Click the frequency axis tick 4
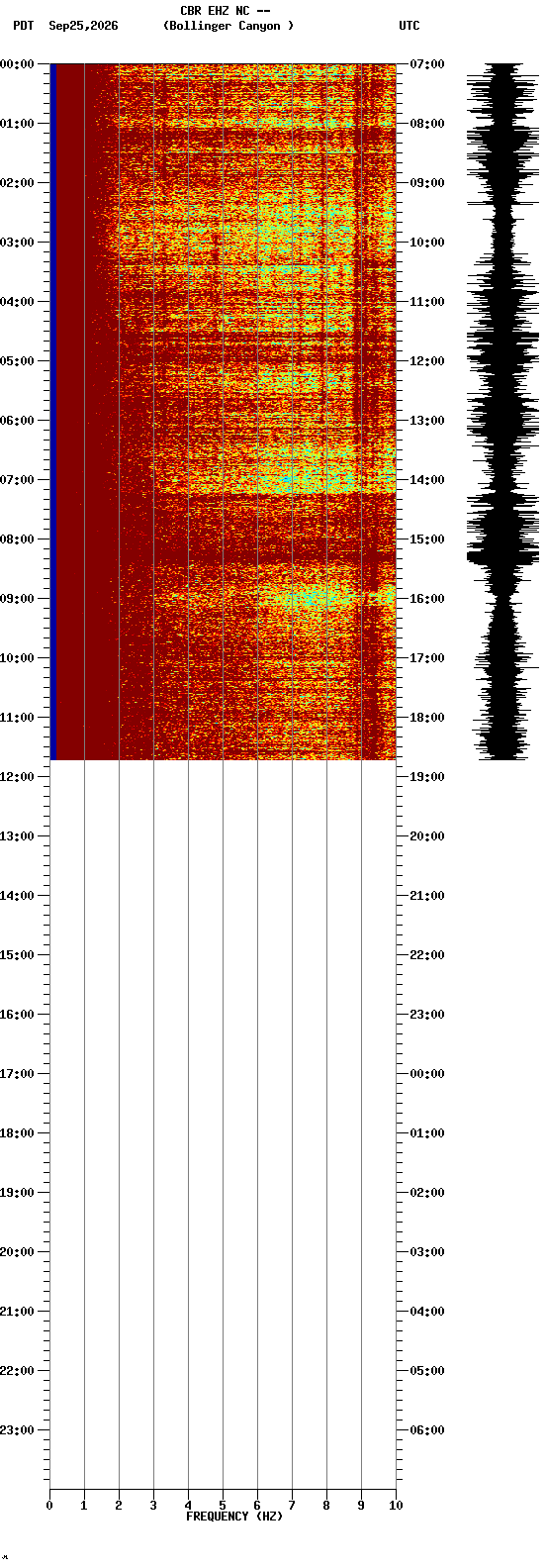This screenshot has height=1568, width=546. point(188,1506)
